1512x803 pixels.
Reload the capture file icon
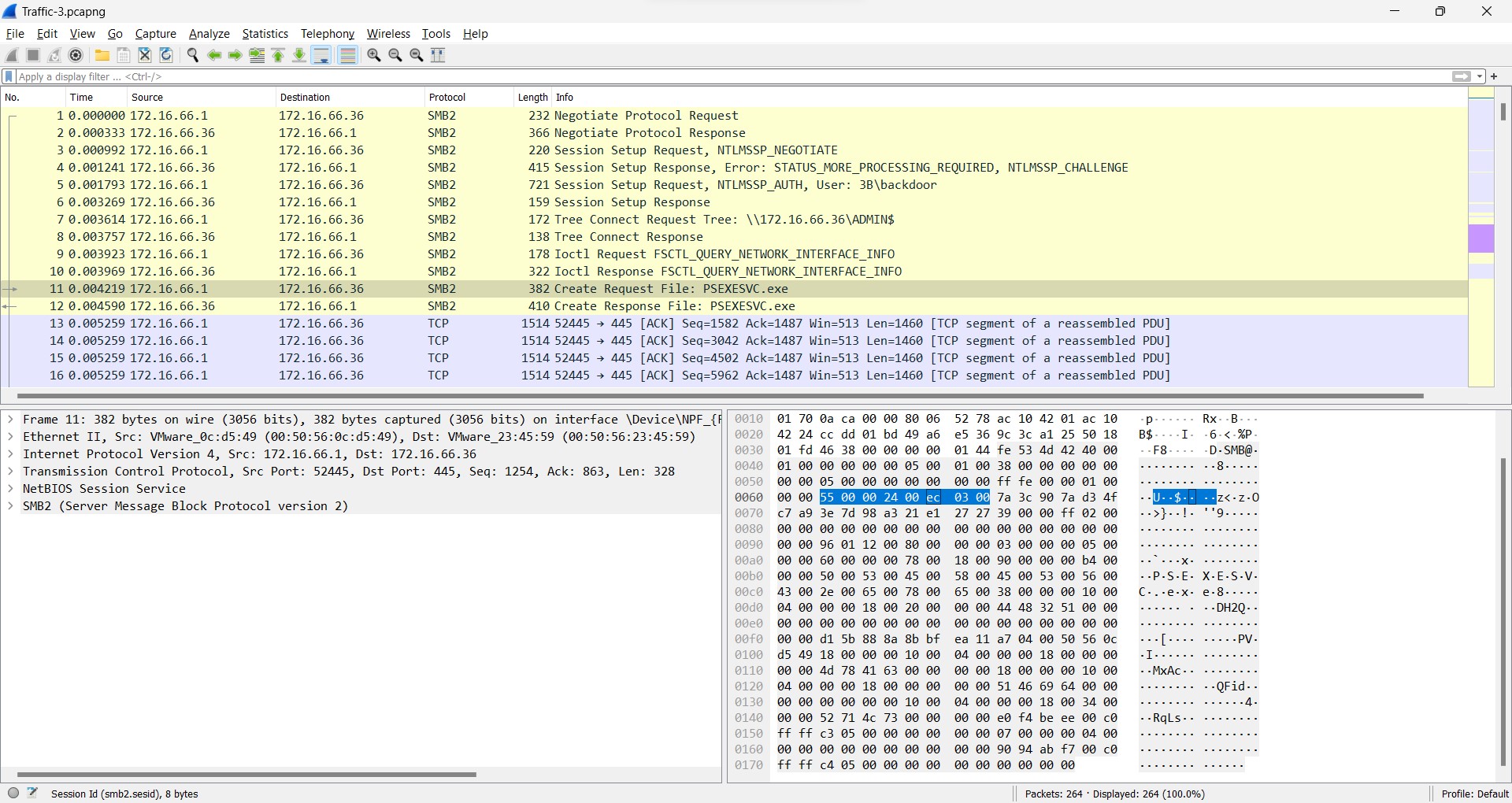(166, 55)
